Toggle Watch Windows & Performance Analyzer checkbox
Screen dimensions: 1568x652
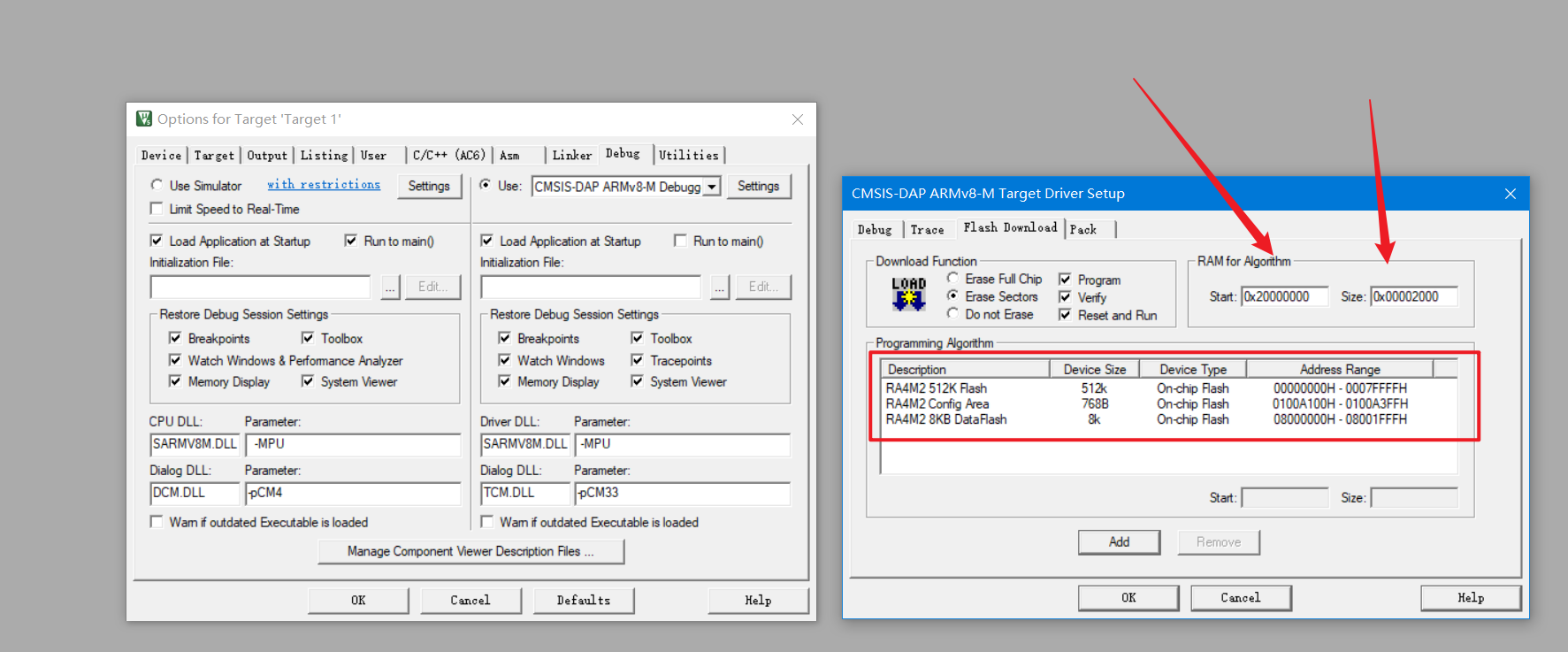point(175,360)
